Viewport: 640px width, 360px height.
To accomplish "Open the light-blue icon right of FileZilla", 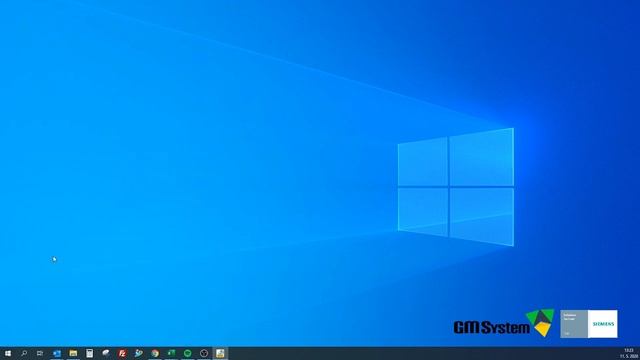I will [138, 353].
